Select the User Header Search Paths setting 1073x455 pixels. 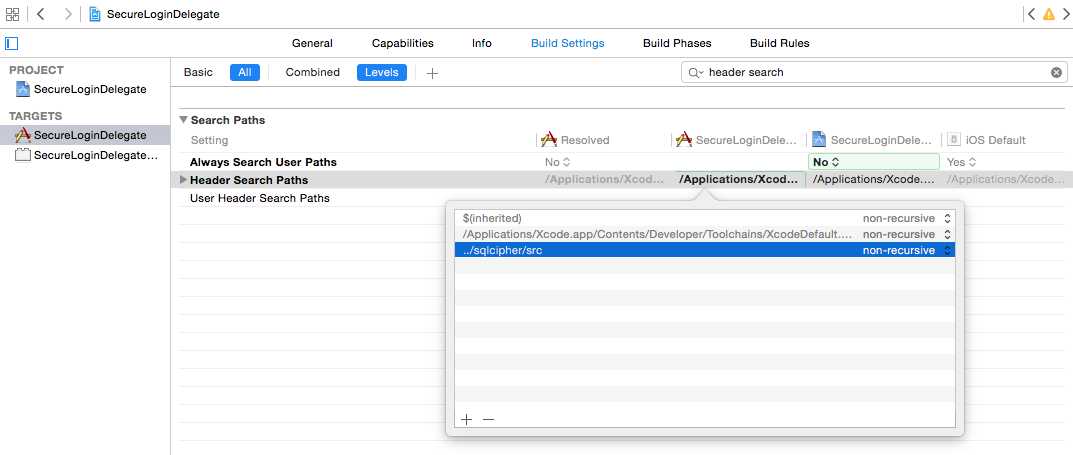click(x=259, y=198)
